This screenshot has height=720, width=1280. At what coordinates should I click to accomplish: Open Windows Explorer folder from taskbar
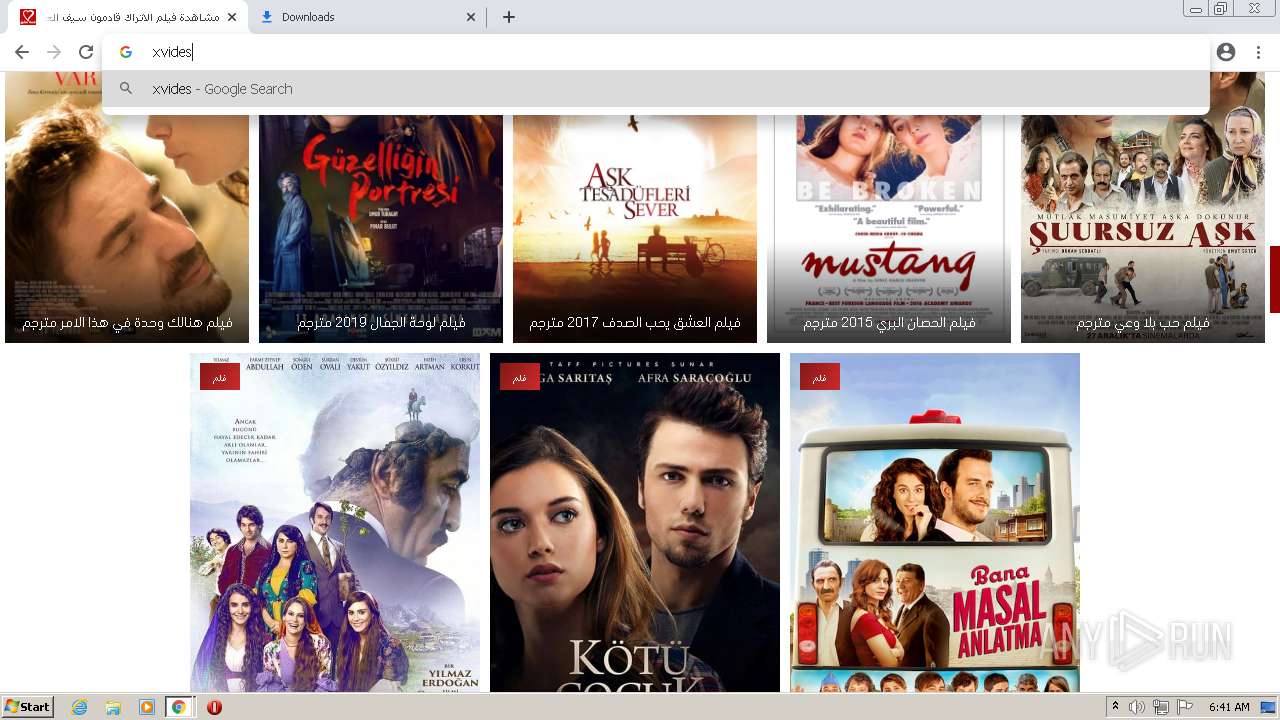click(113, 707)
